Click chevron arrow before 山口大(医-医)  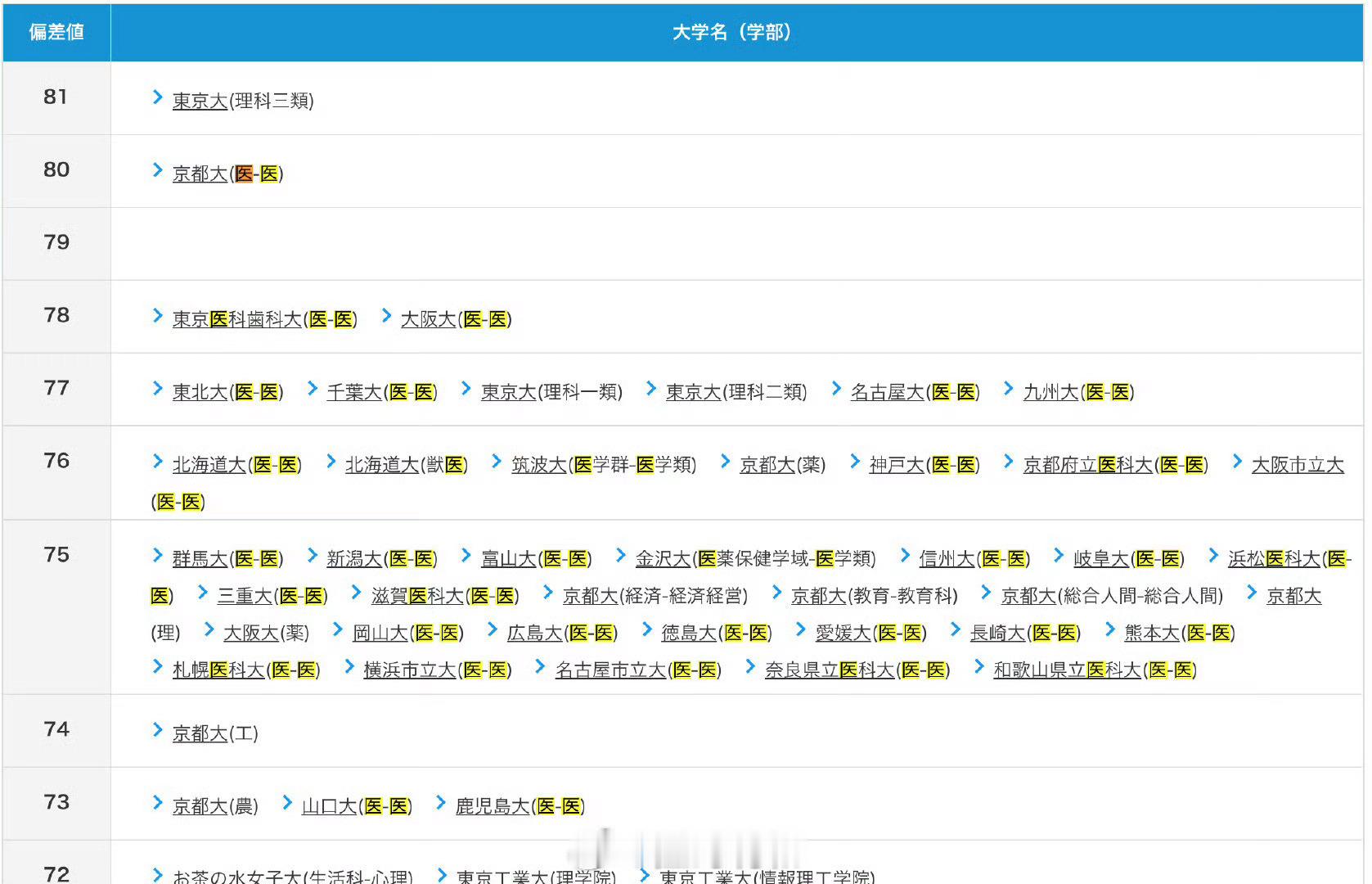[287, 803]
